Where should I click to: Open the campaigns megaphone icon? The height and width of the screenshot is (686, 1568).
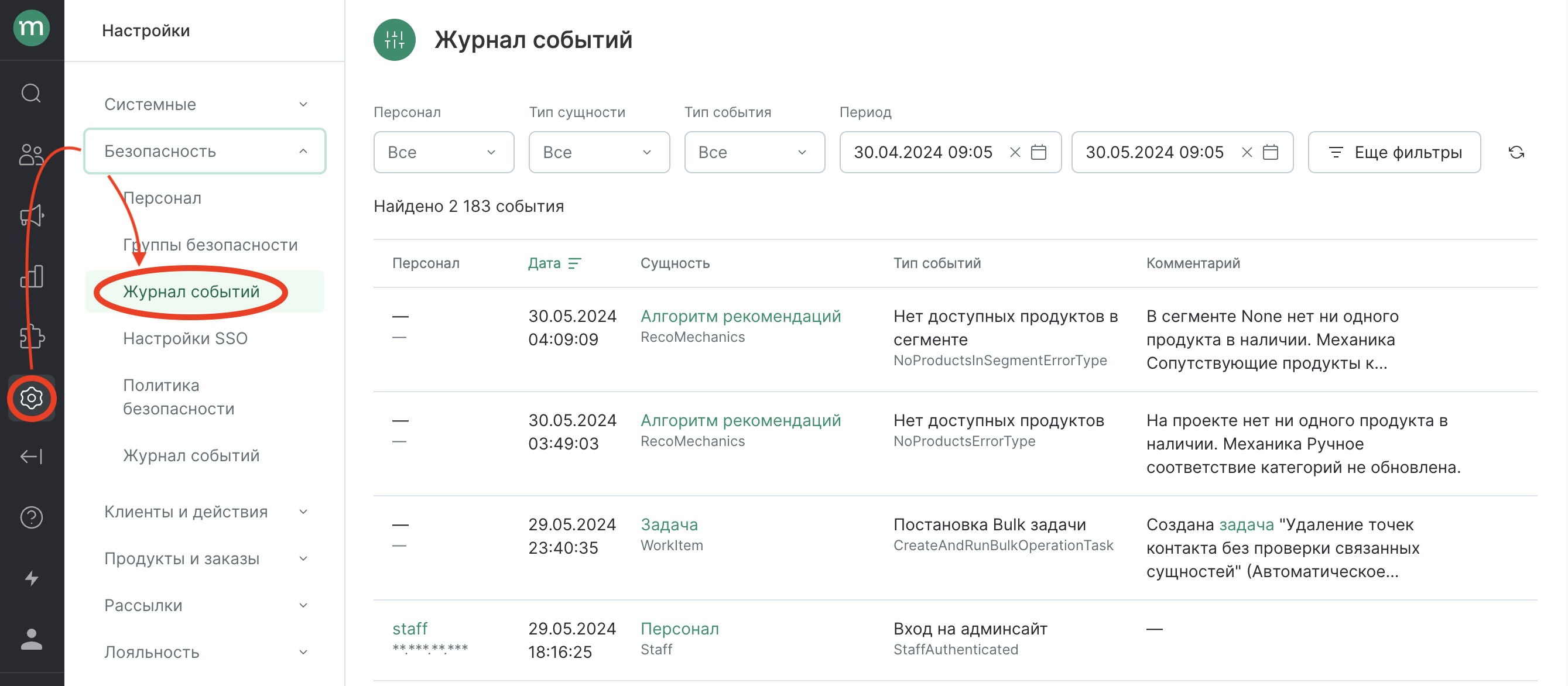pos(32,215)
